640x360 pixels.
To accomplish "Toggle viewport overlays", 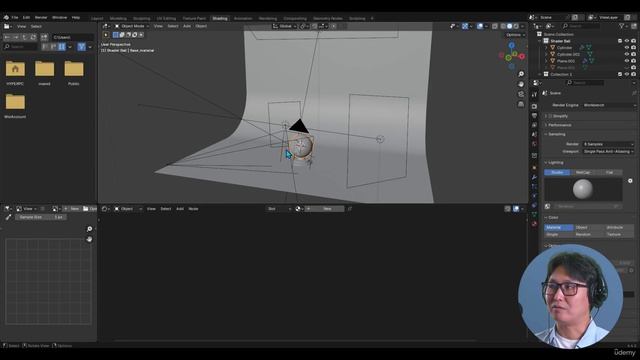I will [x=480, y=26].
